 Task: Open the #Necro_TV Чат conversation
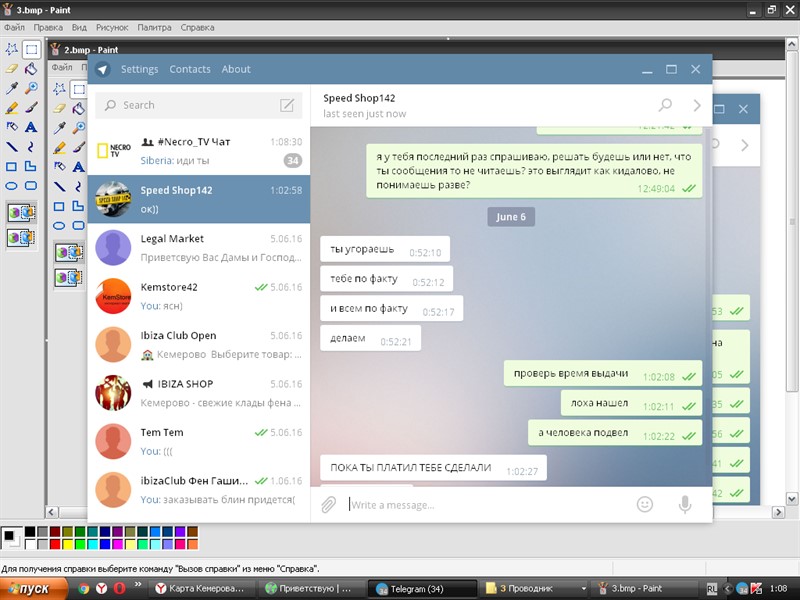(x=199, y=151)
